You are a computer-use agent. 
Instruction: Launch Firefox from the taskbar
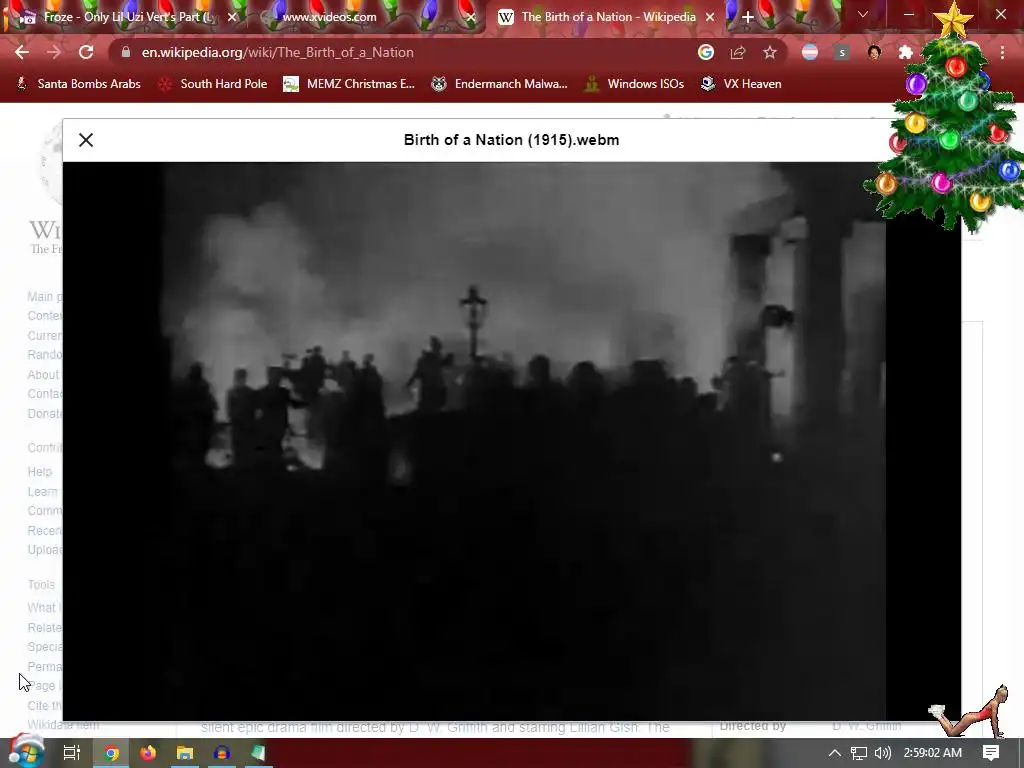point(148,753)
